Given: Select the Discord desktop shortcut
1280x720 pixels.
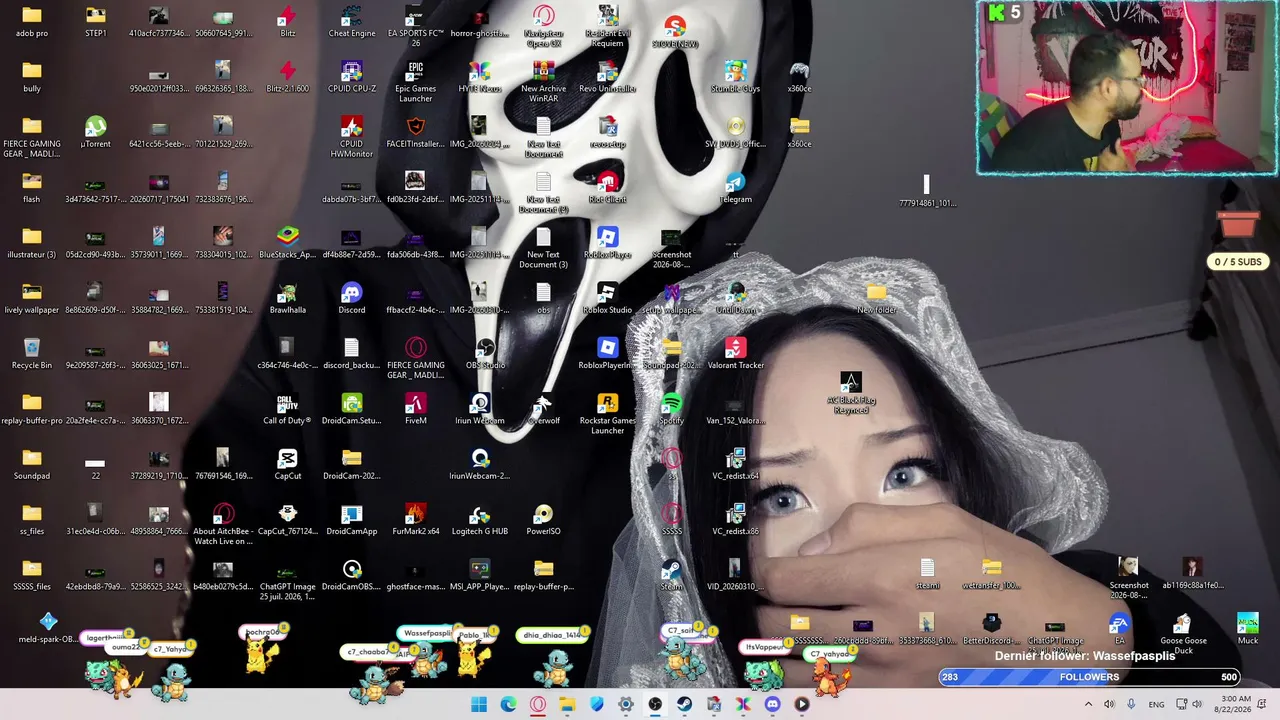Looking at the screenshot, I should 352,298.
